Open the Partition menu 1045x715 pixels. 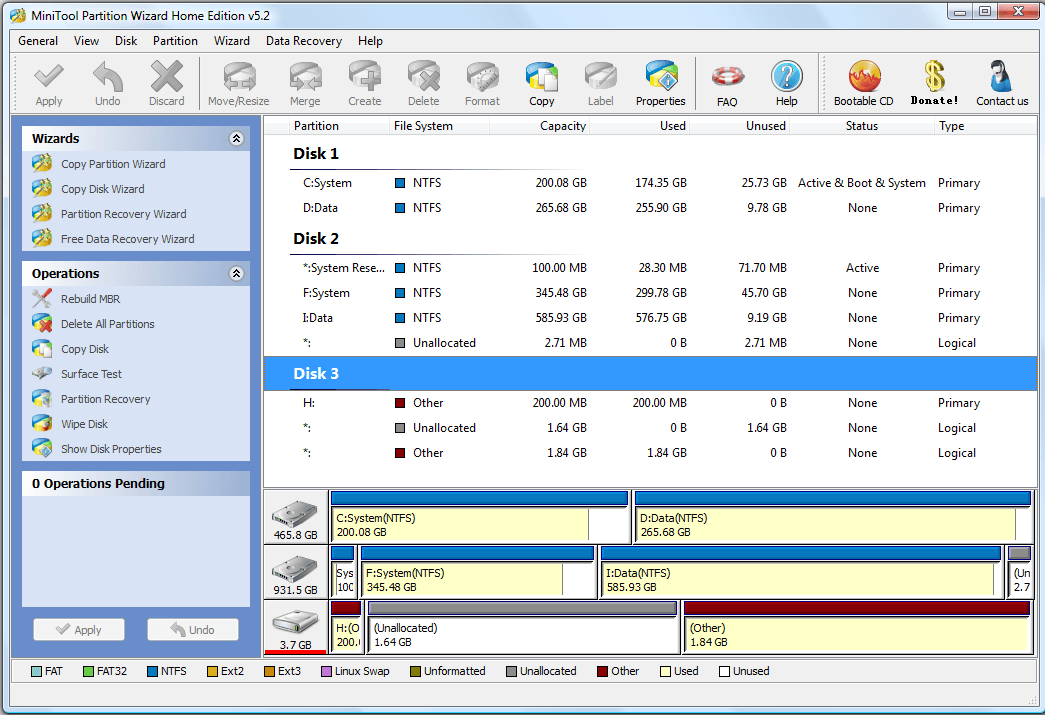[x=175, y=41]
